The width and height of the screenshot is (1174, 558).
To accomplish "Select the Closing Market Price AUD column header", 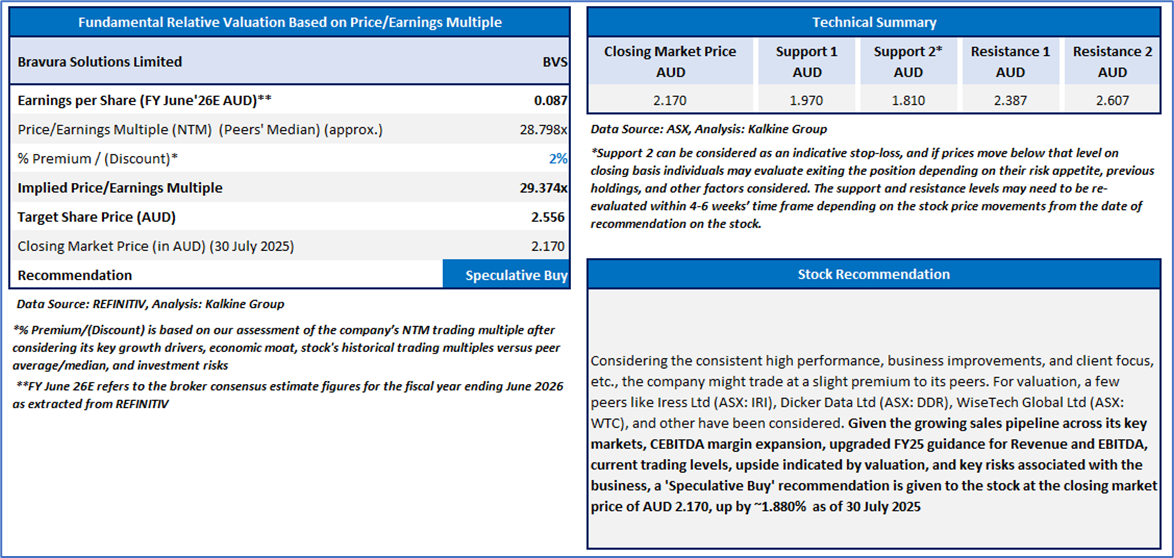I will tap(670, 61).
